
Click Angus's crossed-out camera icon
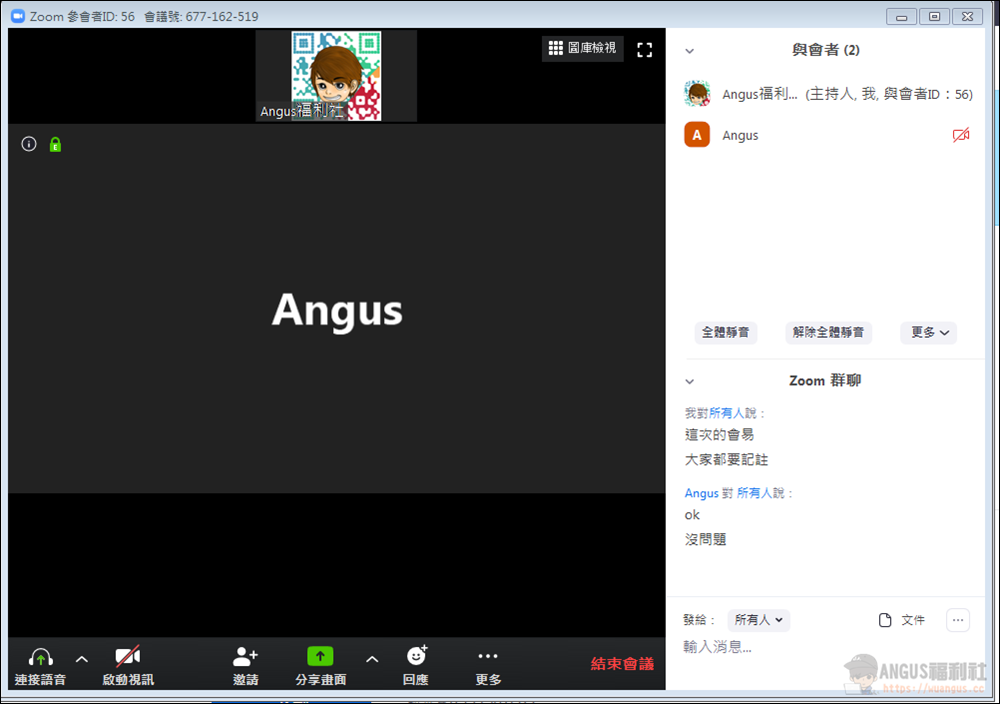click(961, 135)
